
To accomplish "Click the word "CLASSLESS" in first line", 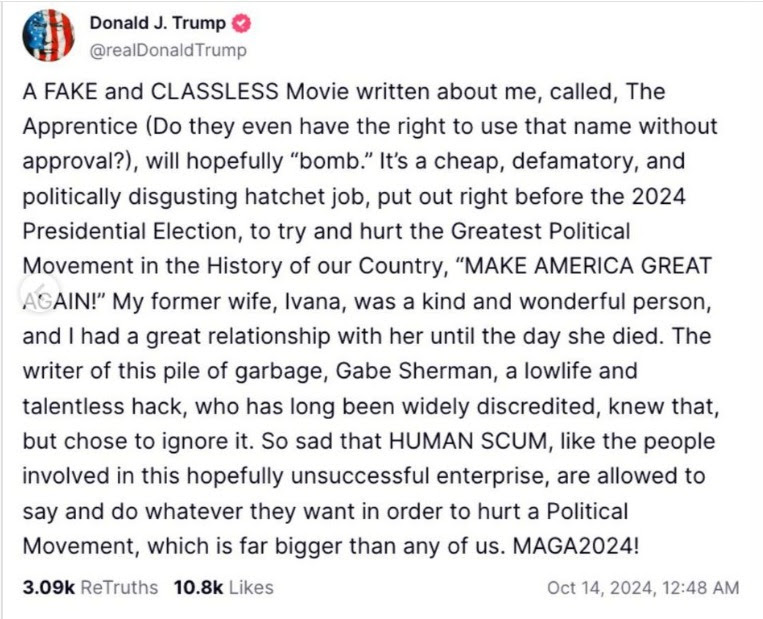I will point(215,91).
